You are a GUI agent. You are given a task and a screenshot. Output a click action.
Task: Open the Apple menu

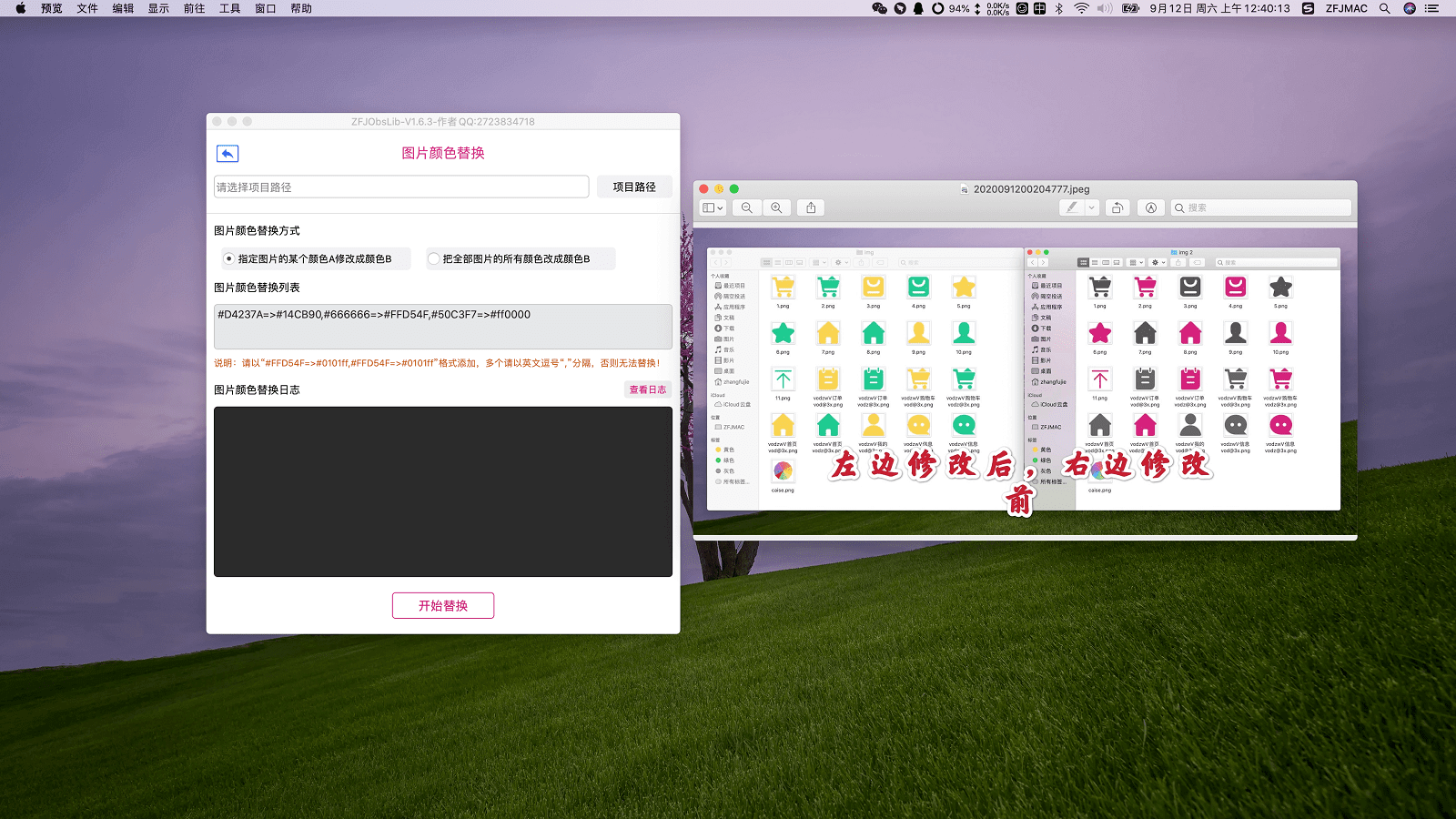click(20, 8)
